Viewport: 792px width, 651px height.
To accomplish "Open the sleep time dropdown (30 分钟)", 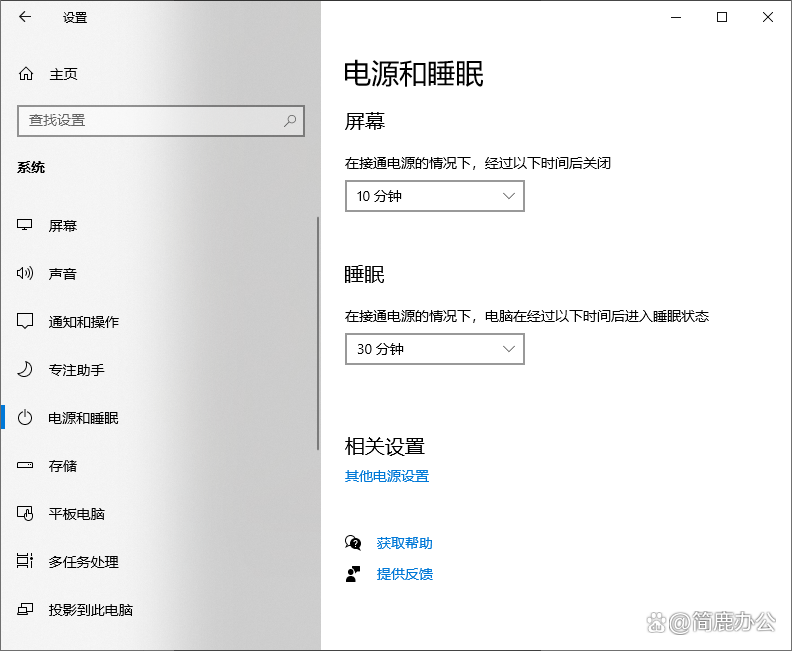I will 434,350.
